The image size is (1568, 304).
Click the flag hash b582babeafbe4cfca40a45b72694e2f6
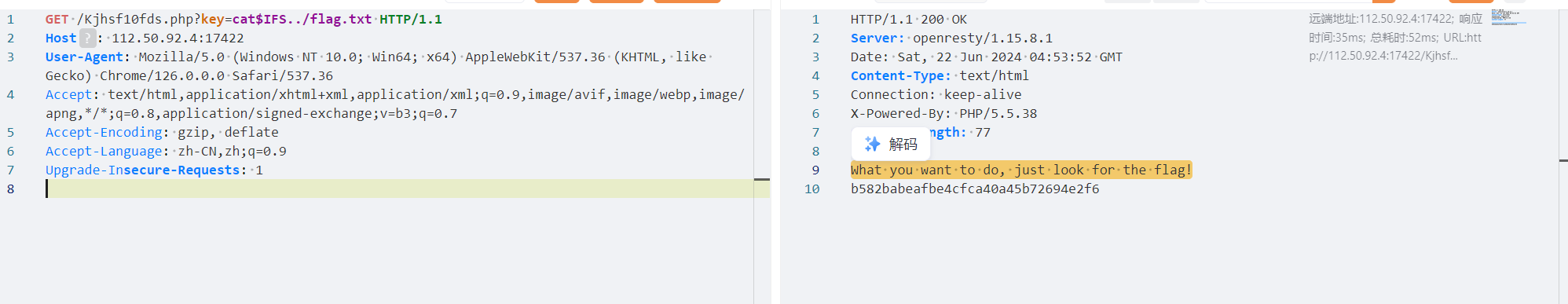coord(975,189)
